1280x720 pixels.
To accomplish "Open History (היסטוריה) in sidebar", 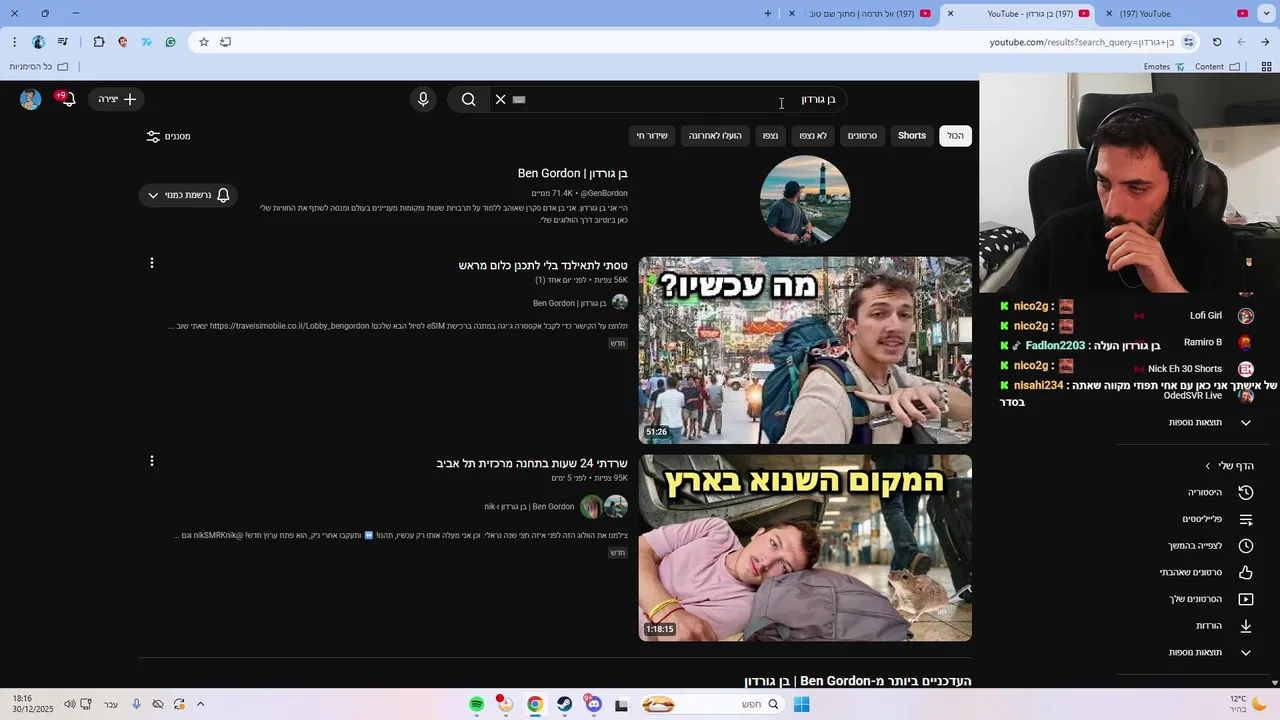I will [1219, 492].
